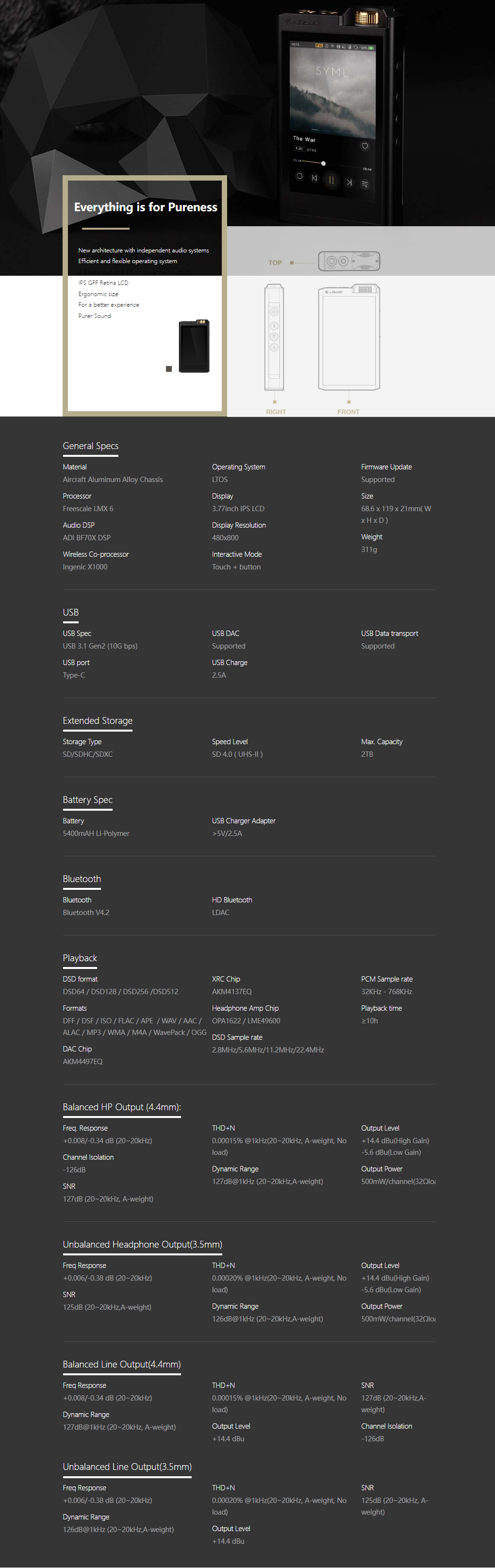Click the playback progress slider knob
The image size is (495, 1568).
click(x=323, y=163)
